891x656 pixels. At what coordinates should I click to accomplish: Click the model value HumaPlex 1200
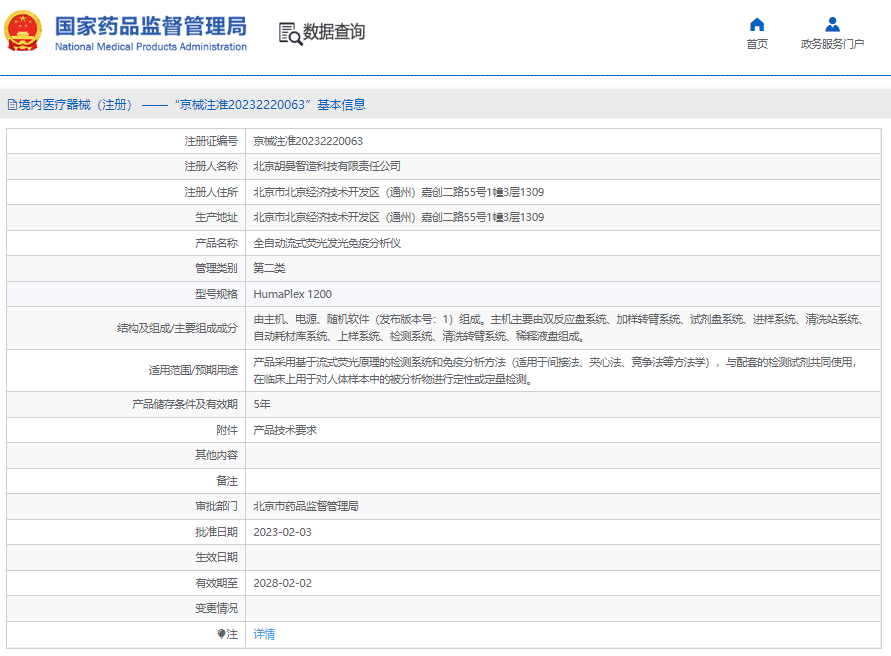293,294
